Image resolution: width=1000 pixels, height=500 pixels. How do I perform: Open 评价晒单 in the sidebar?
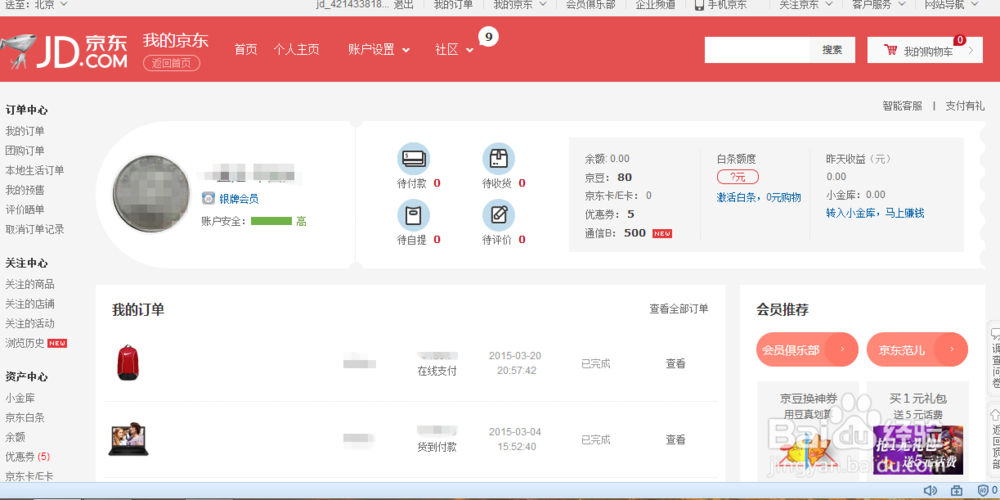coord(25,209)
